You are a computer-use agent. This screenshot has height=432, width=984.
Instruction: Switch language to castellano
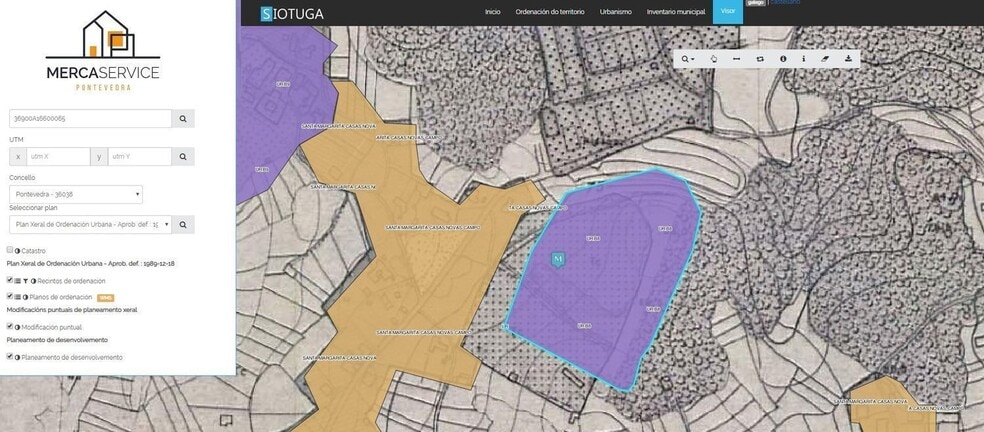(786, 3)
